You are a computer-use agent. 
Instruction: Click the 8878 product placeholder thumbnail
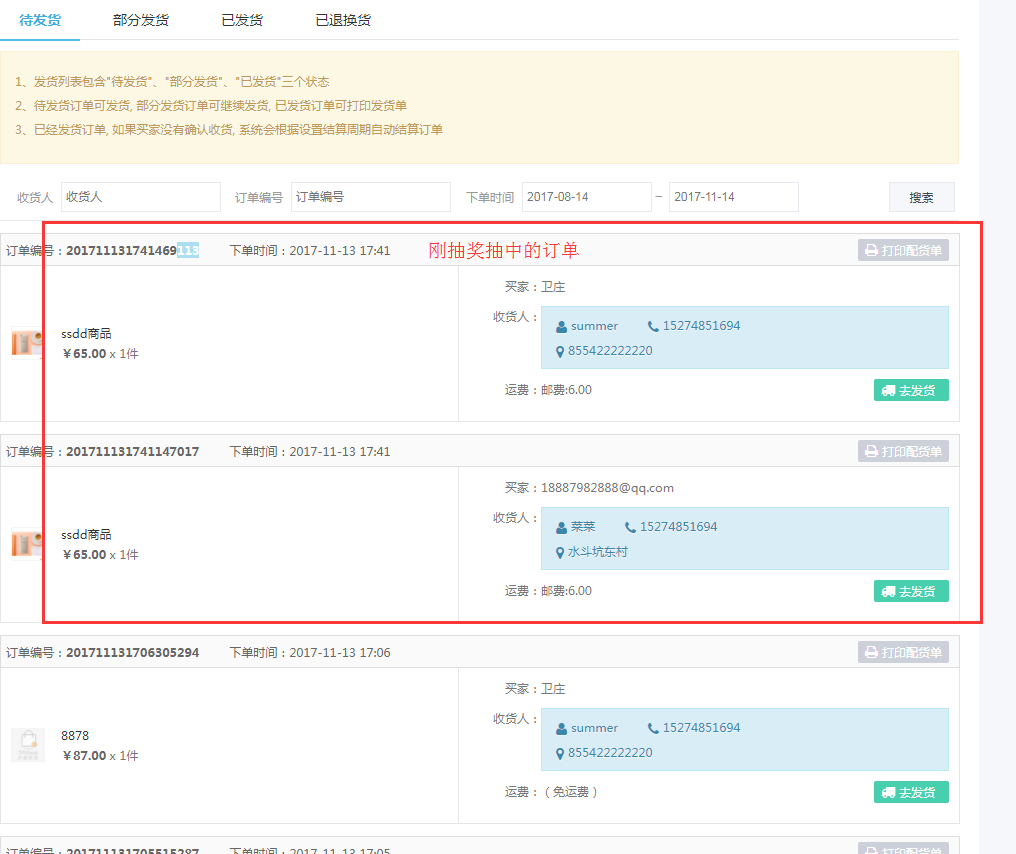27,745
